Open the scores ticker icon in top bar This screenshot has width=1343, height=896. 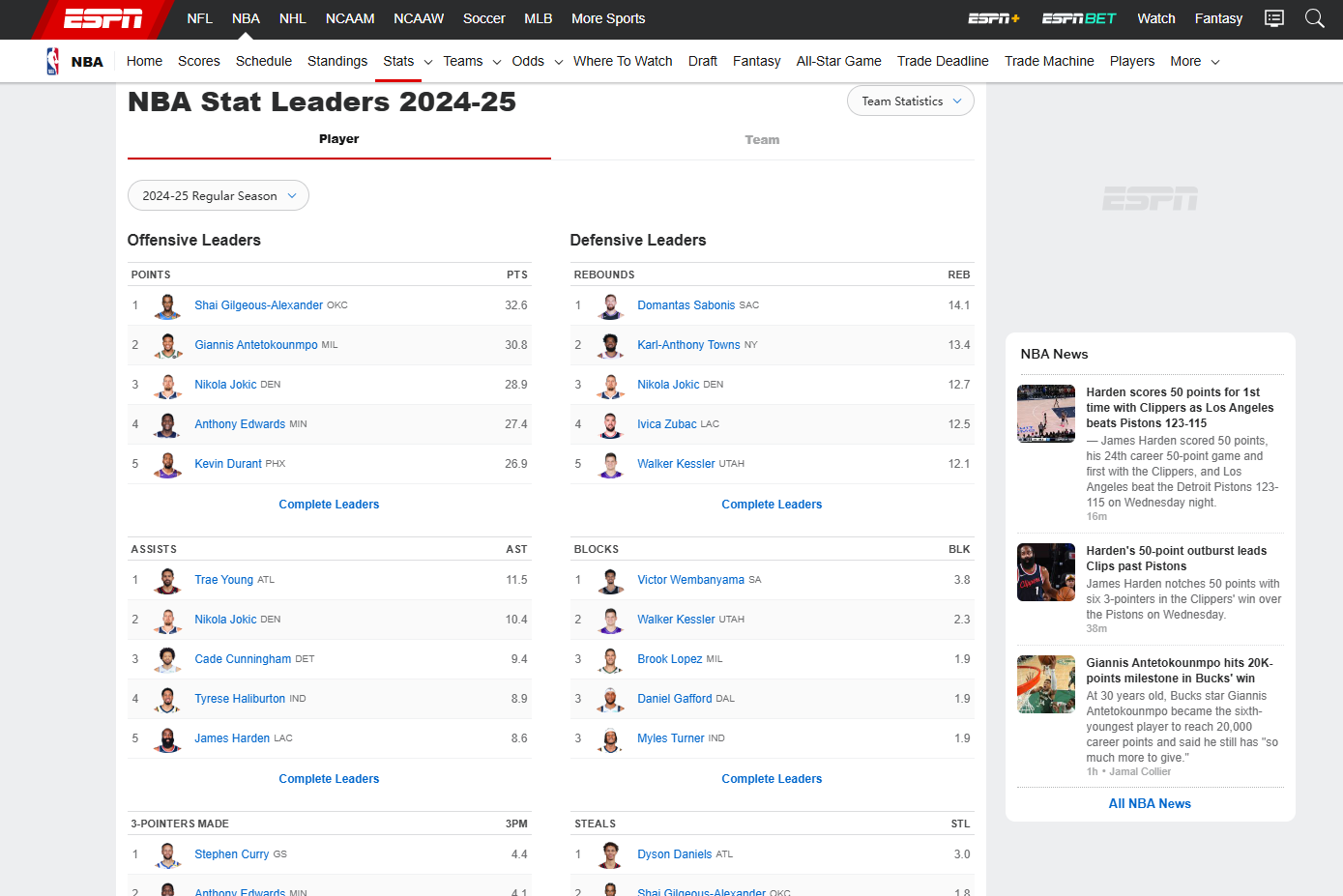(x=1274, y=18)
